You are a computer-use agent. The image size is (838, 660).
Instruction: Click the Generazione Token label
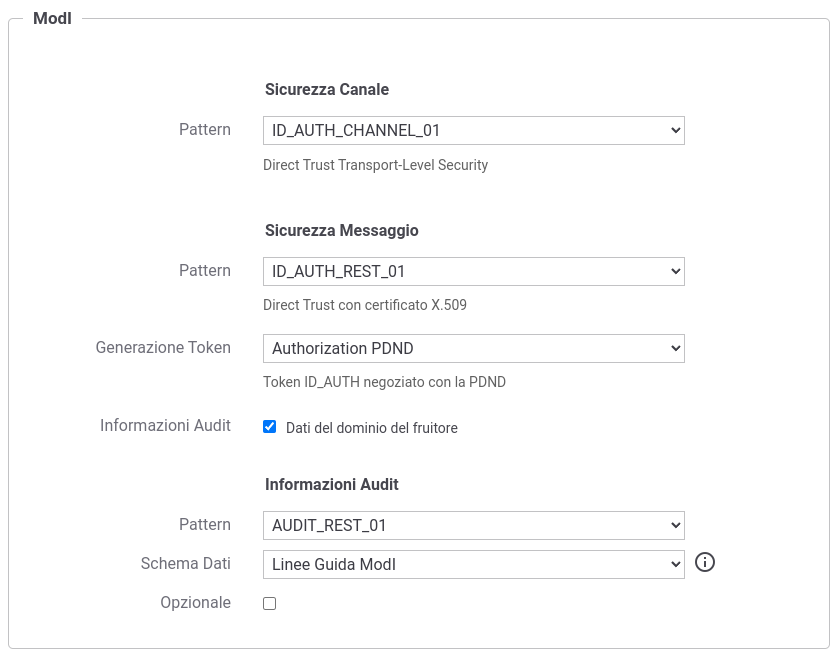click(163, 347)
